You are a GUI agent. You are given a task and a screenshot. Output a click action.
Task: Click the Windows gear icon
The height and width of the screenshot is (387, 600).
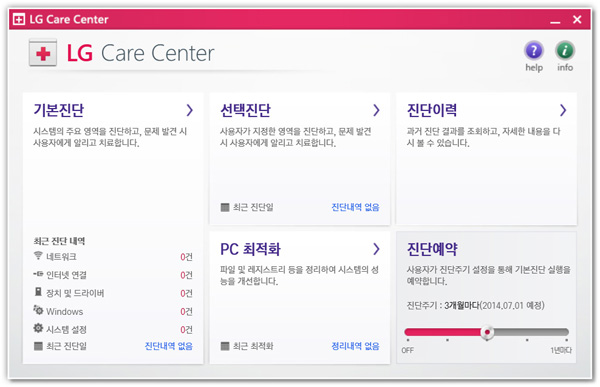point(38,310)
